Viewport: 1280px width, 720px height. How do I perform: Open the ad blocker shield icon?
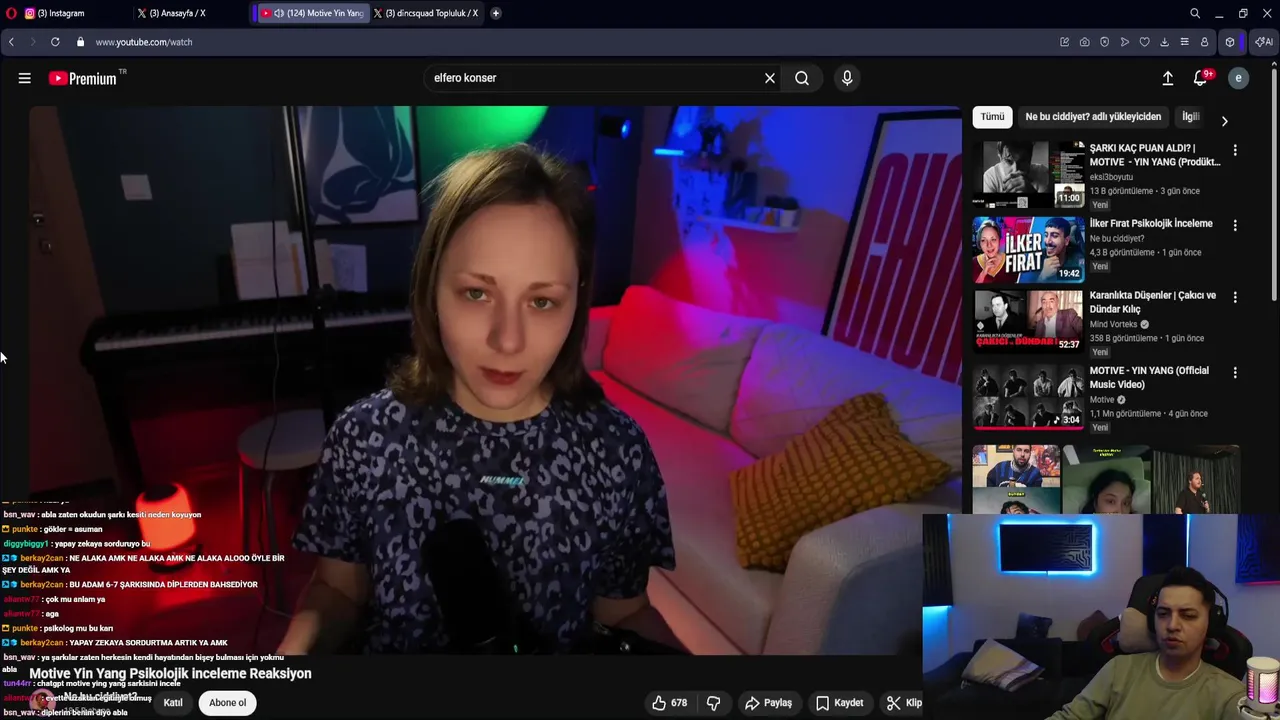1105,42
